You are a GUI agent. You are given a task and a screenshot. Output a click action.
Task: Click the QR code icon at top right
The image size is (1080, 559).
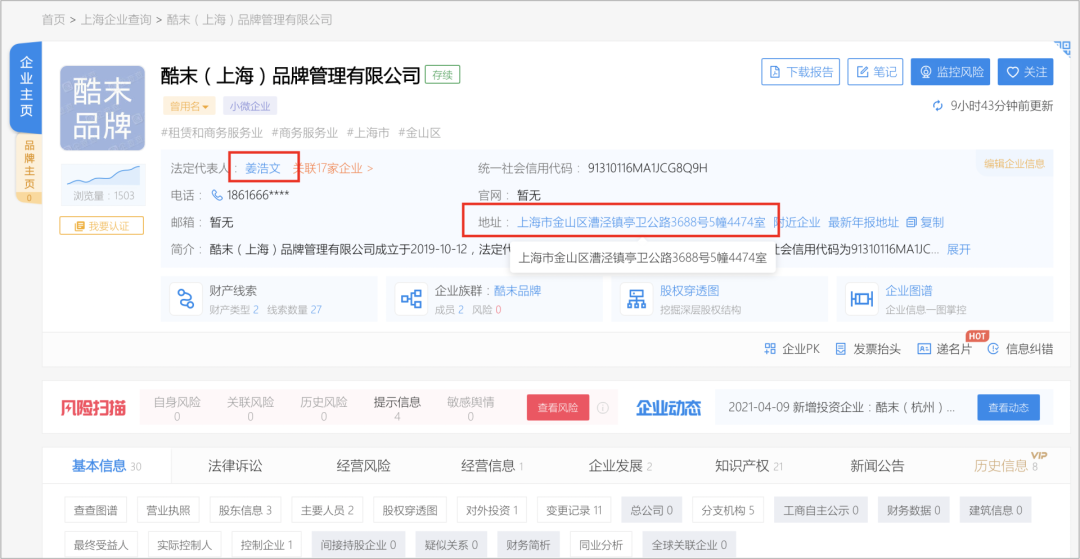pyautogui.click(x=1061, y=48)
